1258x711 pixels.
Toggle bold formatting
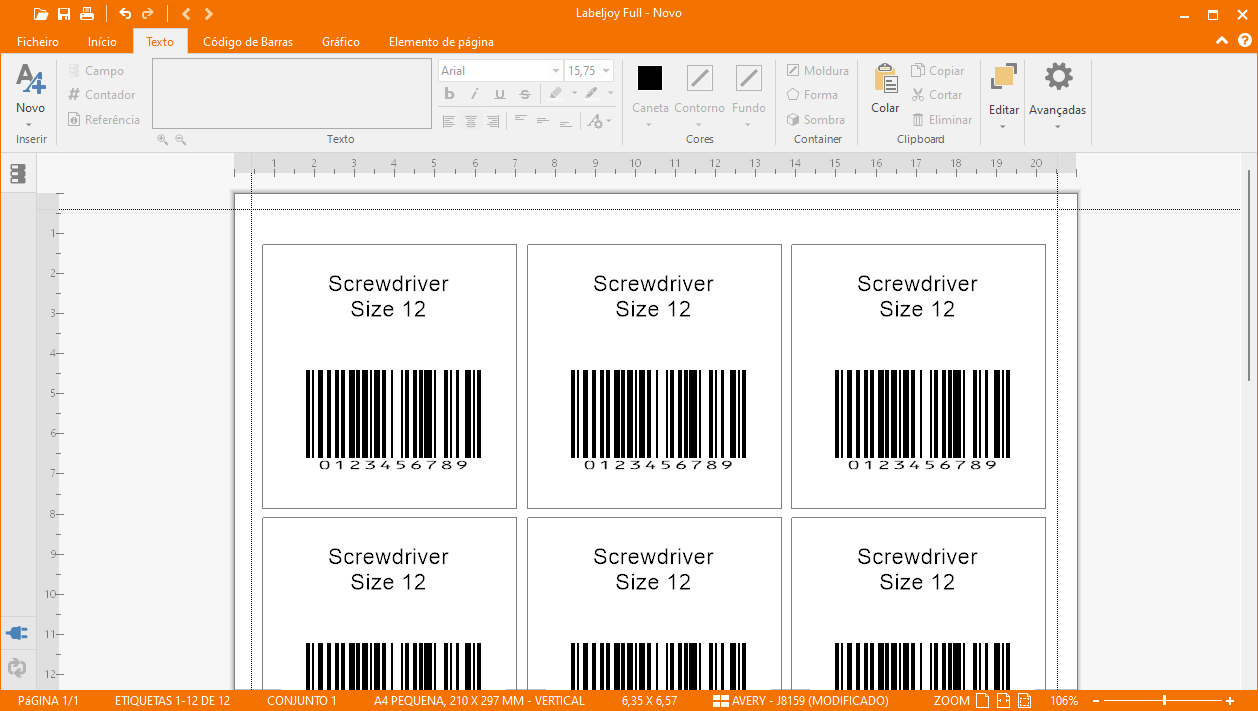449,94
